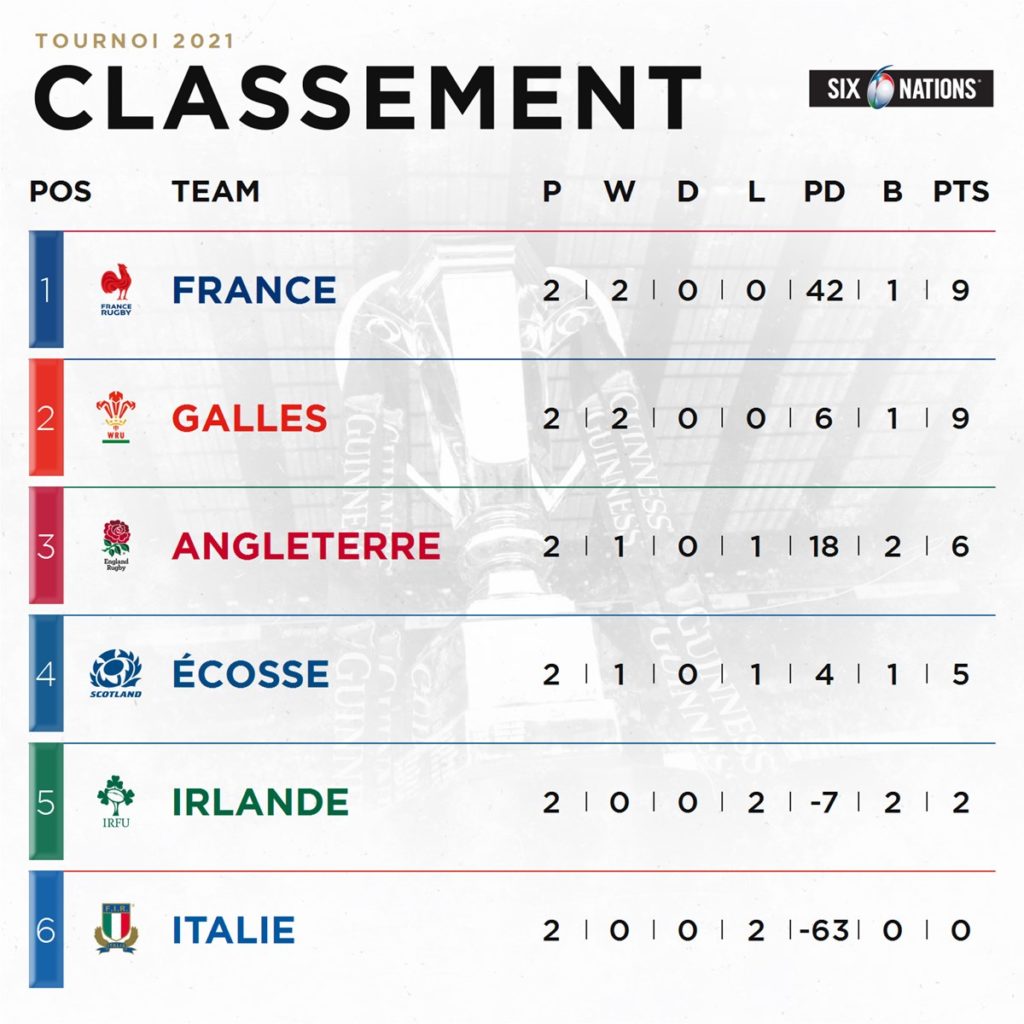Click the ÉCOSSE team name
The height and width of the screenshot is (1024, 1024).
pyautogui.click(x=250, y=672)
